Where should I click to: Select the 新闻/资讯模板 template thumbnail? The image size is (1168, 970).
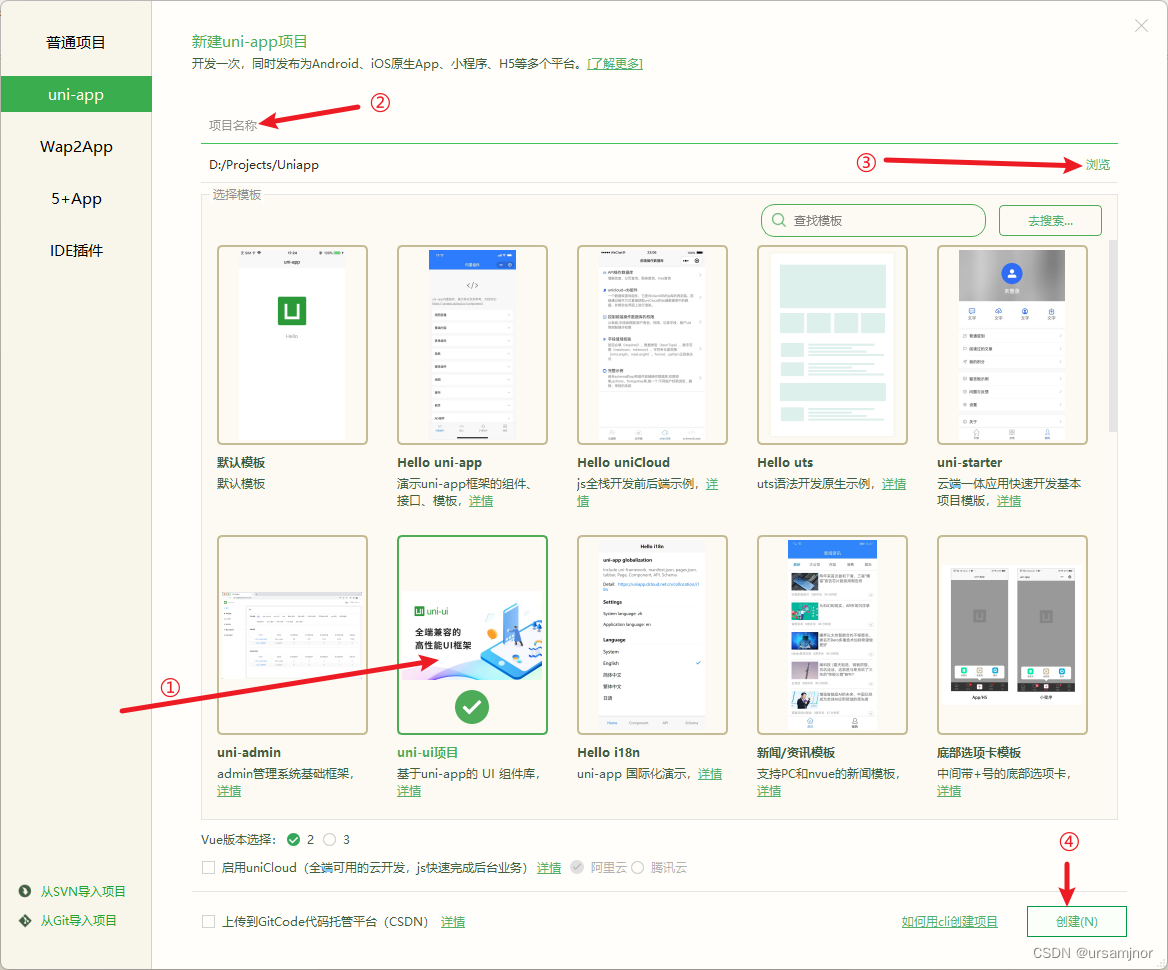coord(832,635)
